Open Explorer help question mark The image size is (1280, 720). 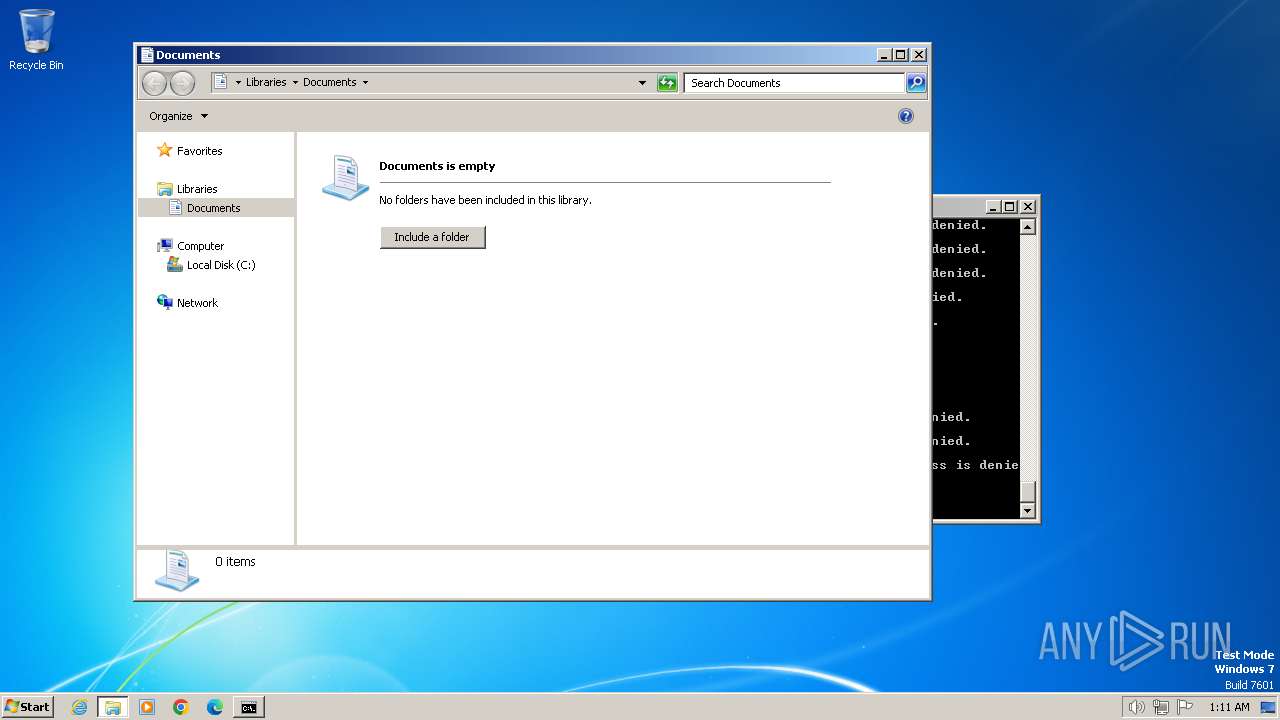pyautogui.click(x=906, y=116)
